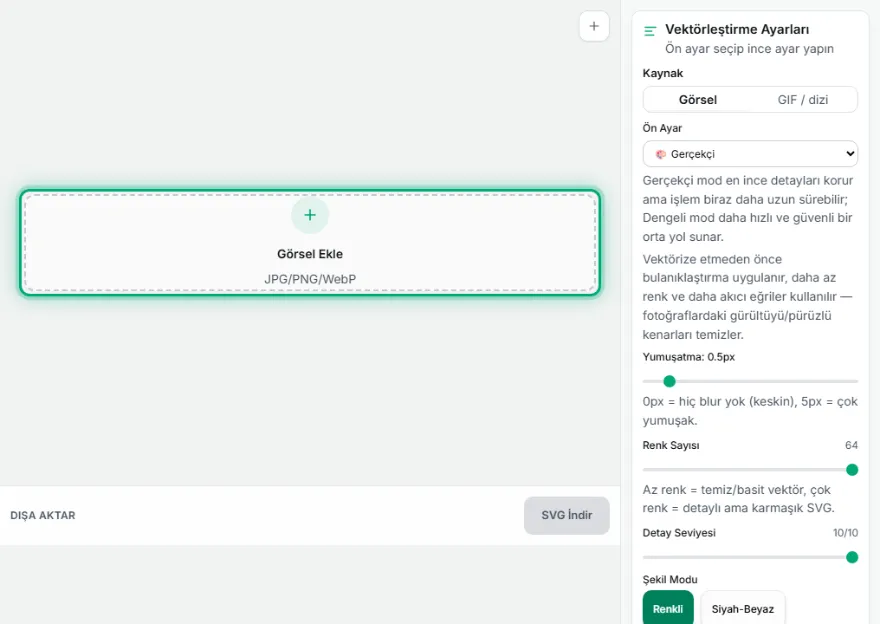Choose Siyah-Beyaz shape mode
This screenshot has height=624, width=880.
click(x=742, y=609)
